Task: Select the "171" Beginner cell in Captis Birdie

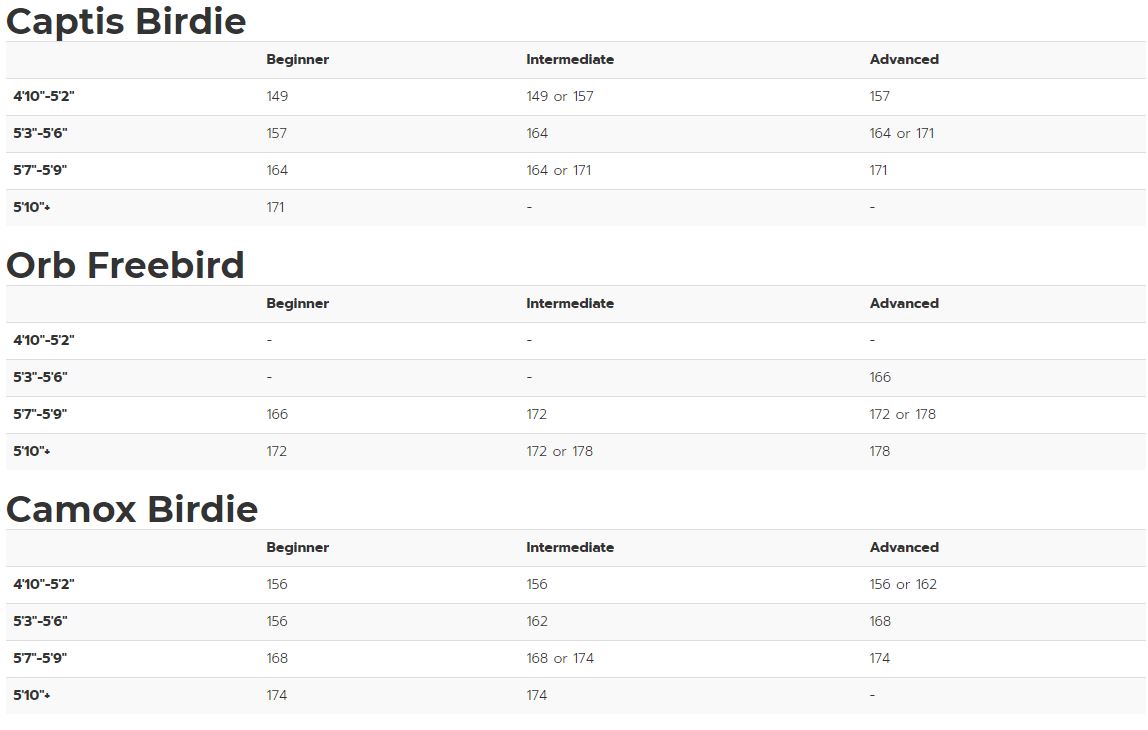Action: 276,208
